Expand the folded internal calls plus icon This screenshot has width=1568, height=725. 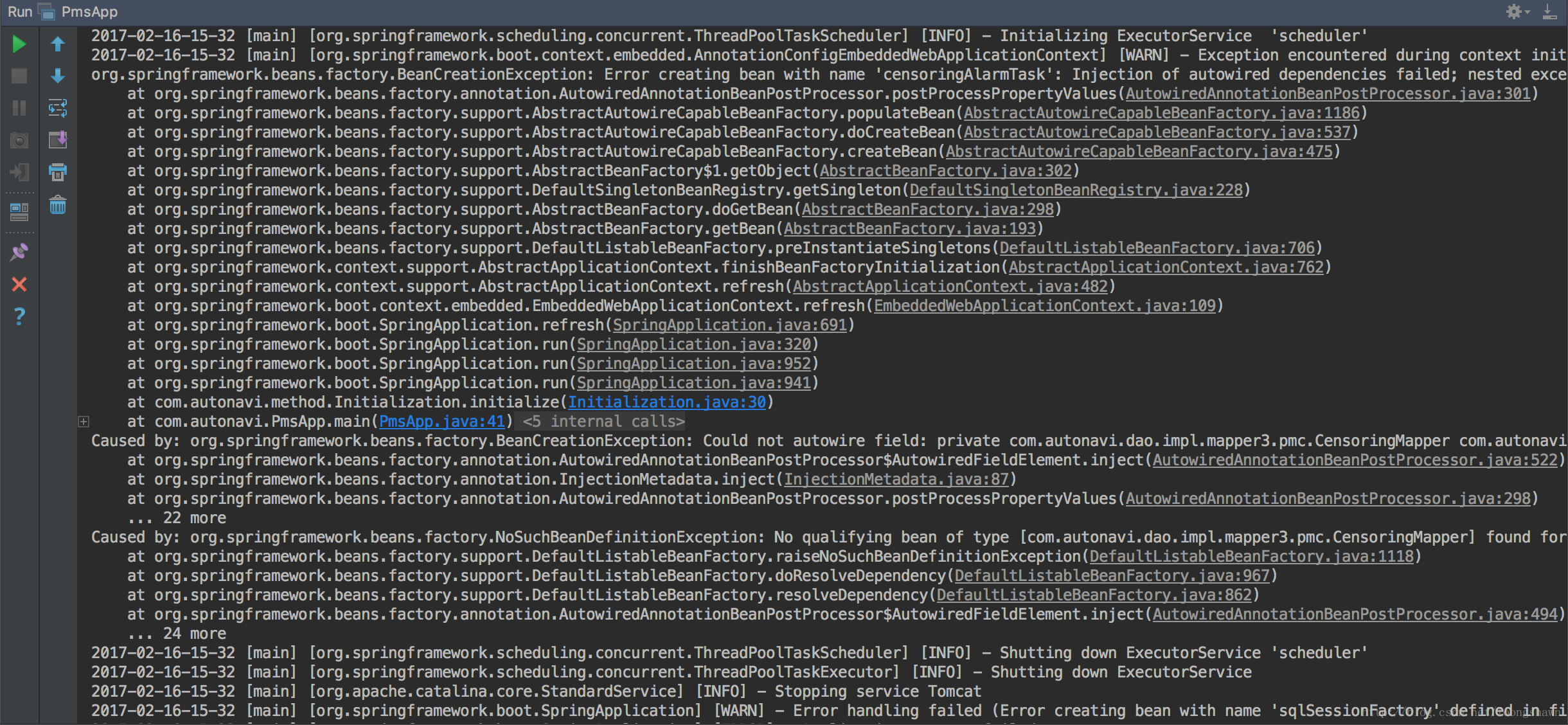84,422
